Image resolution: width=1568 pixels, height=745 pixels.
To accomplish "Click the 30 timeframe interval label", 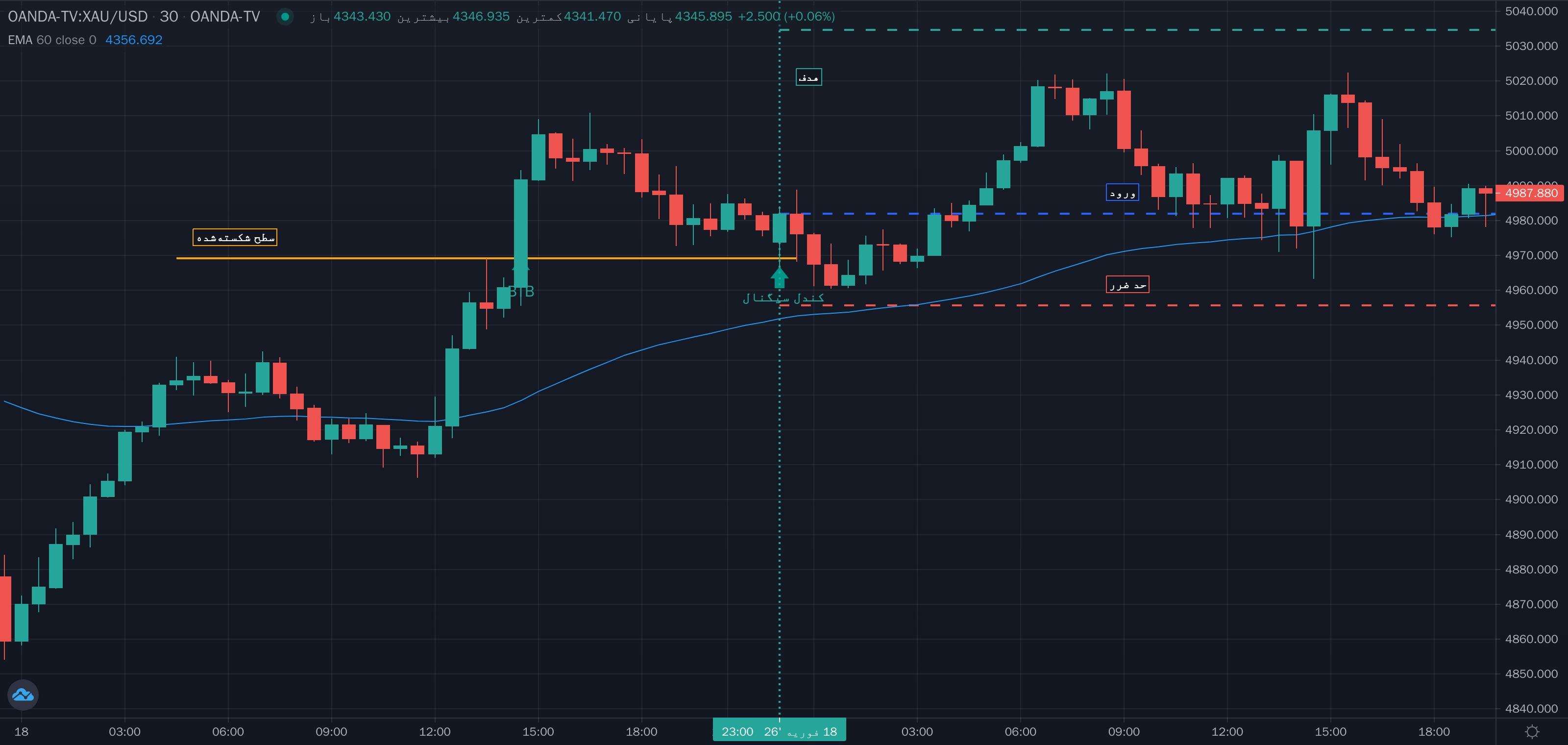I will [x=169, y=17].
